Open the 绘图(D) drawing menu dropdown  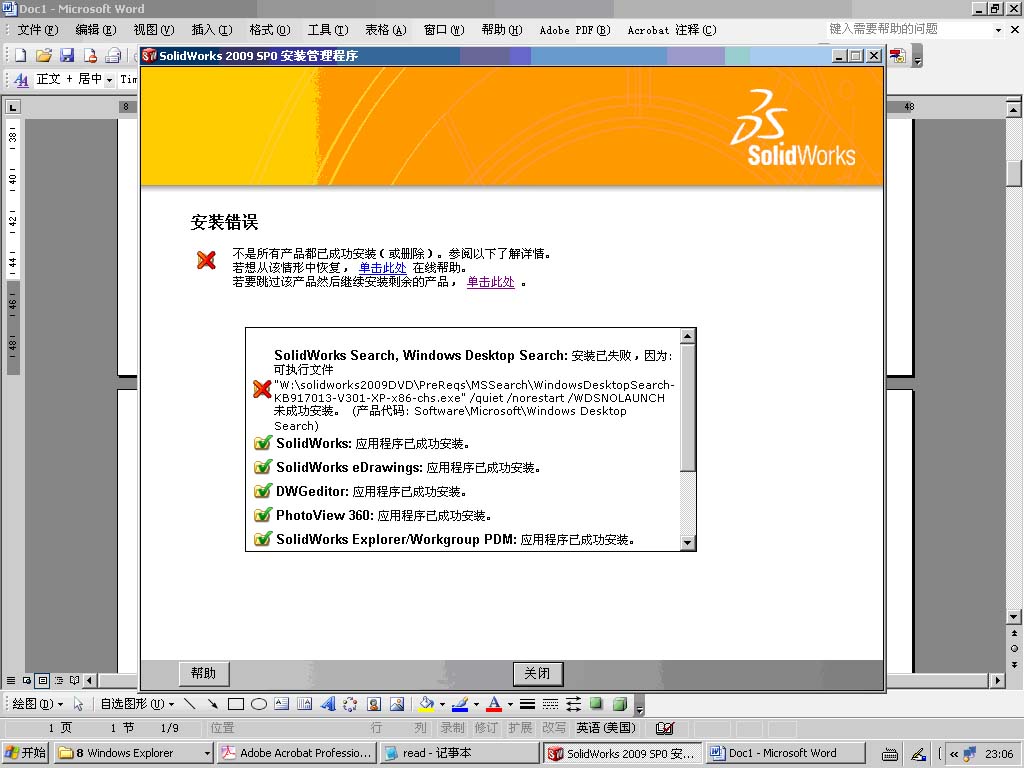coord(38,704)
